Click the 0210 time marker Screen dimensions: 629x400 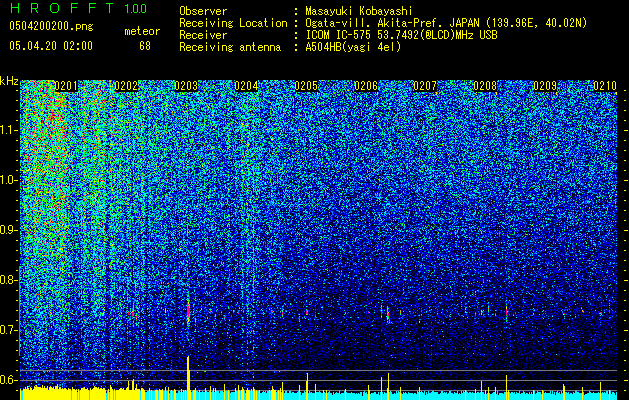tap(605, 86)
